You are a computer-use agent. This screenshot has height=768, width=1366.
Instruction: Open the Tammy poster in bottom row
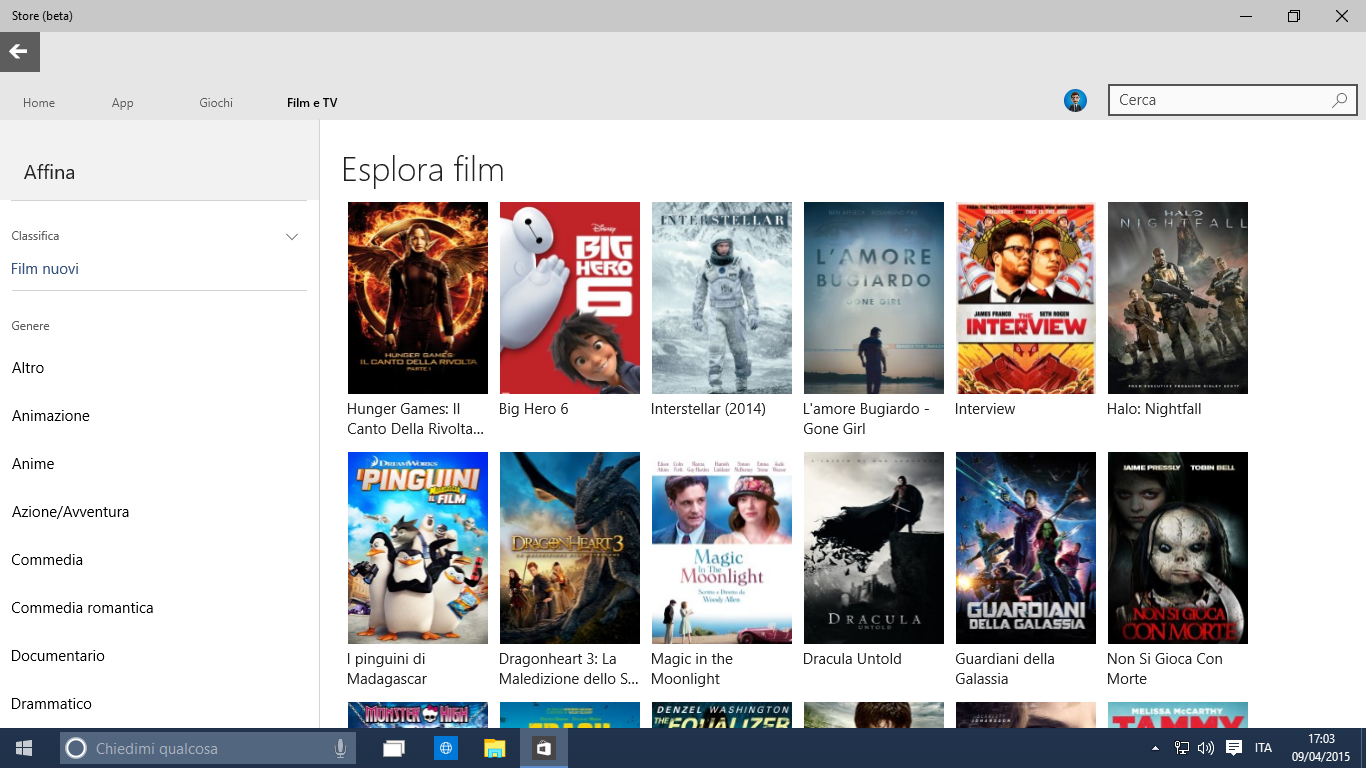point(1178,715)
